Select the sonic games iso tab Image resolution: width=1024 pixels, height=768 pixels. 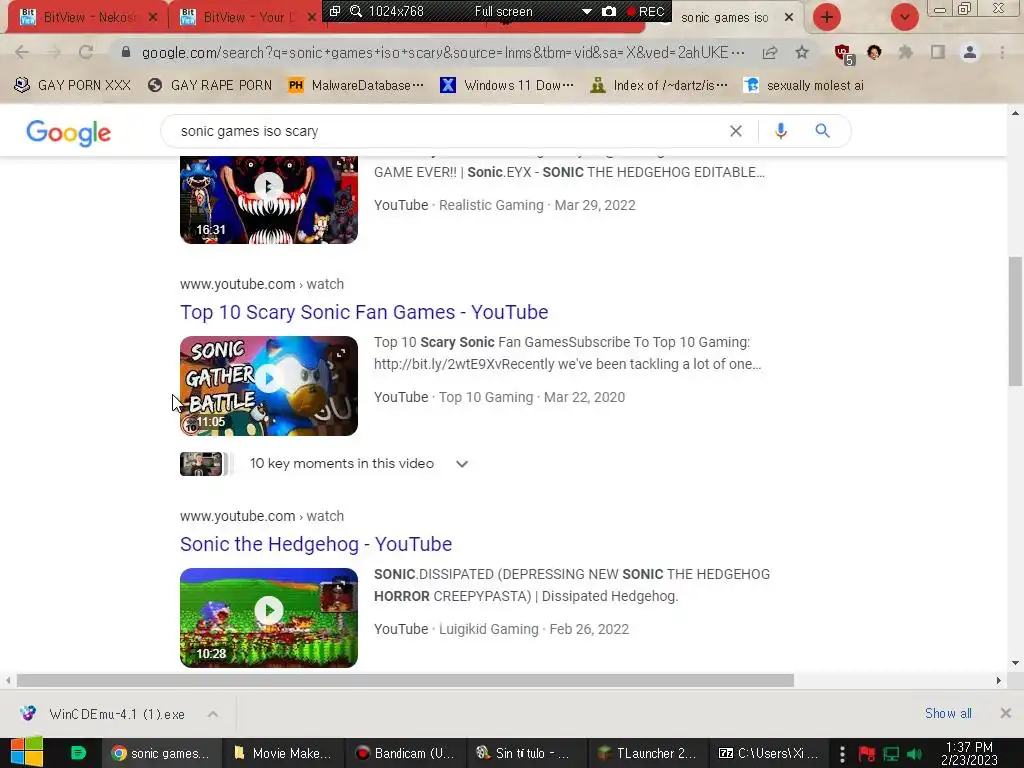tap(724, 18)
